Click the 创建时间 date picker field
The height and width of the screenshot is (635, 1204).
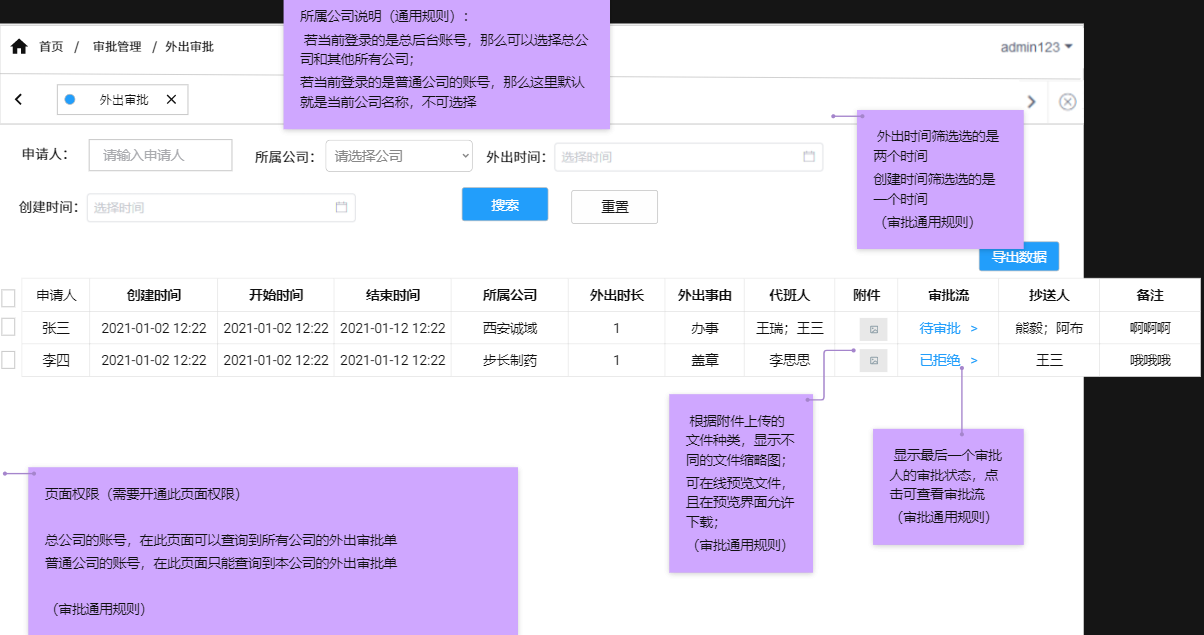(221, 207)
